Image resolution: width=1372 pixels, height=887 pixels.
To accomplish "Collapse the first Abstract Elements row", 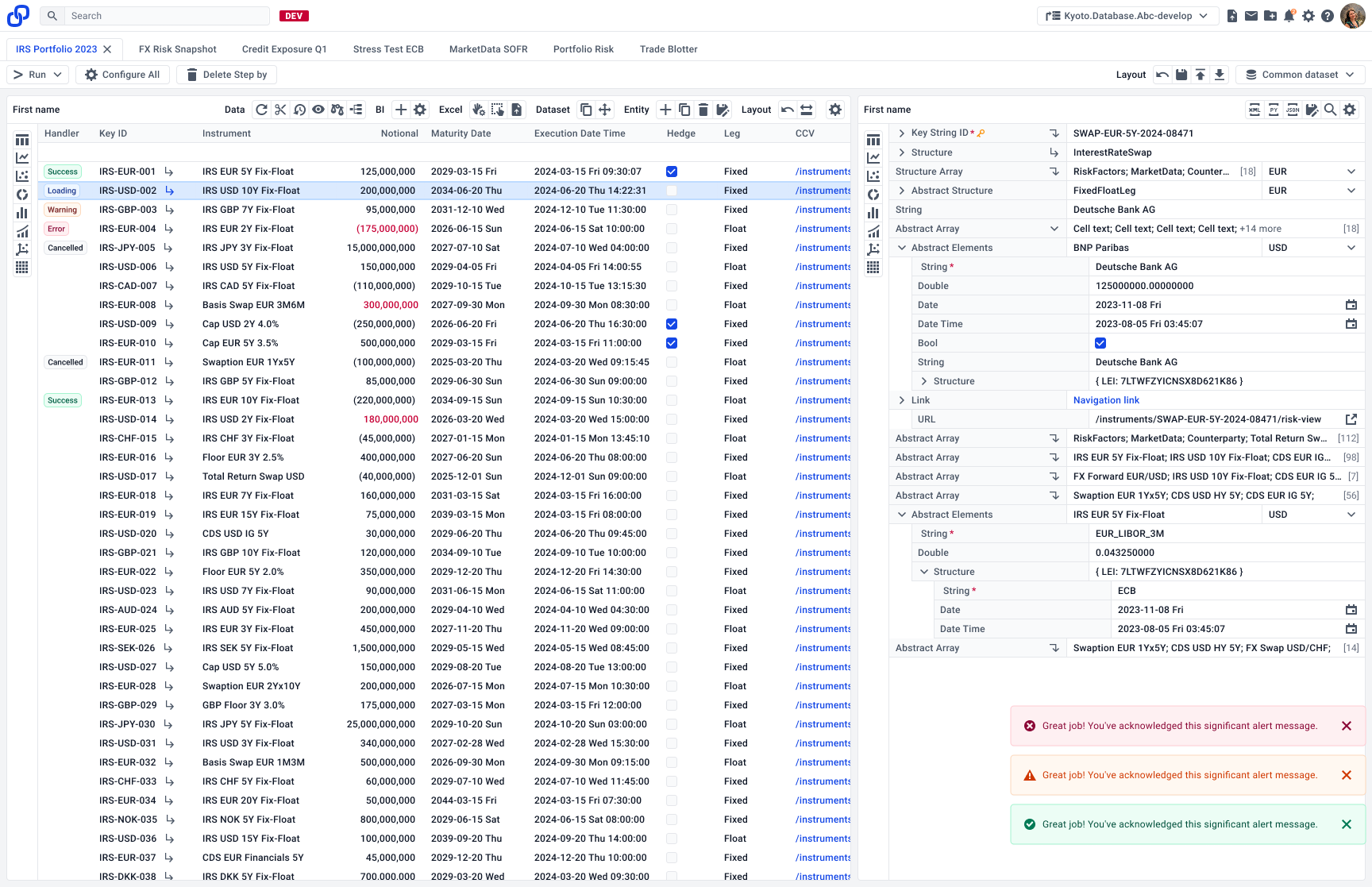I will pos(902,248).
